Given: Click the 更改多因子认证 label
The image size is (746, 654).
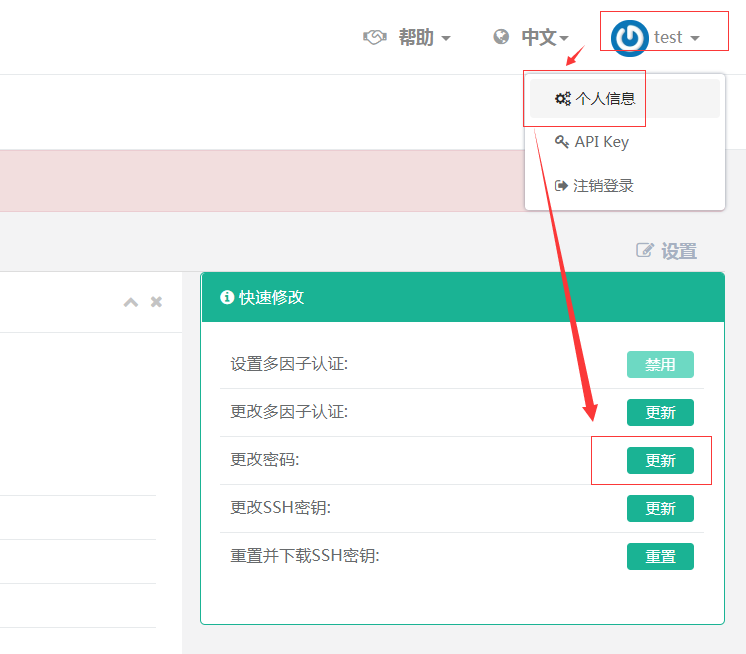Looking at the screenshot, I should click(289, 411).
